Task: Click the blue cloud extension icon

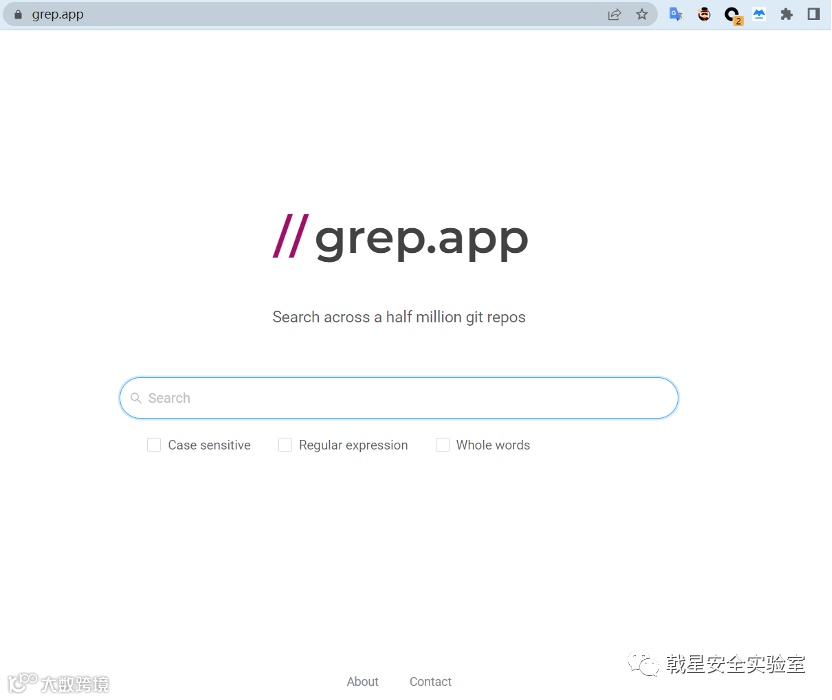Action: (759, 14)
